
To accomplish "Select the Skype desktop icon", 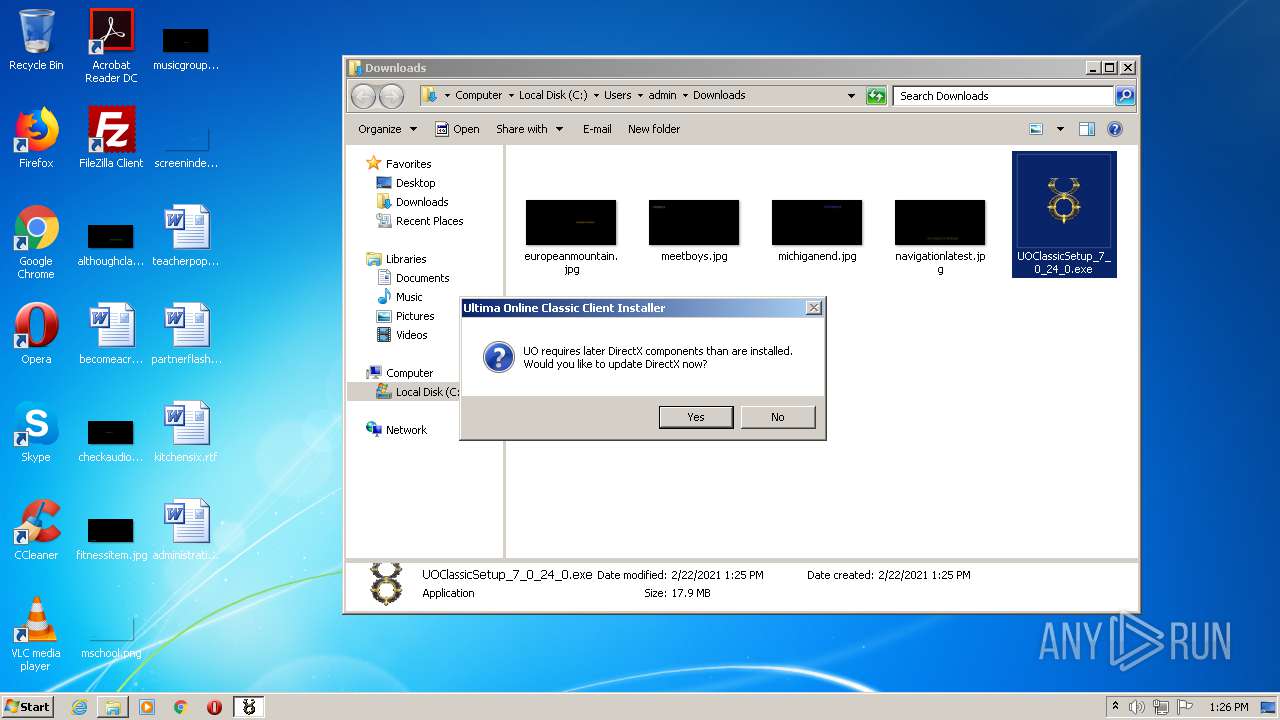I will coord(36,432).
